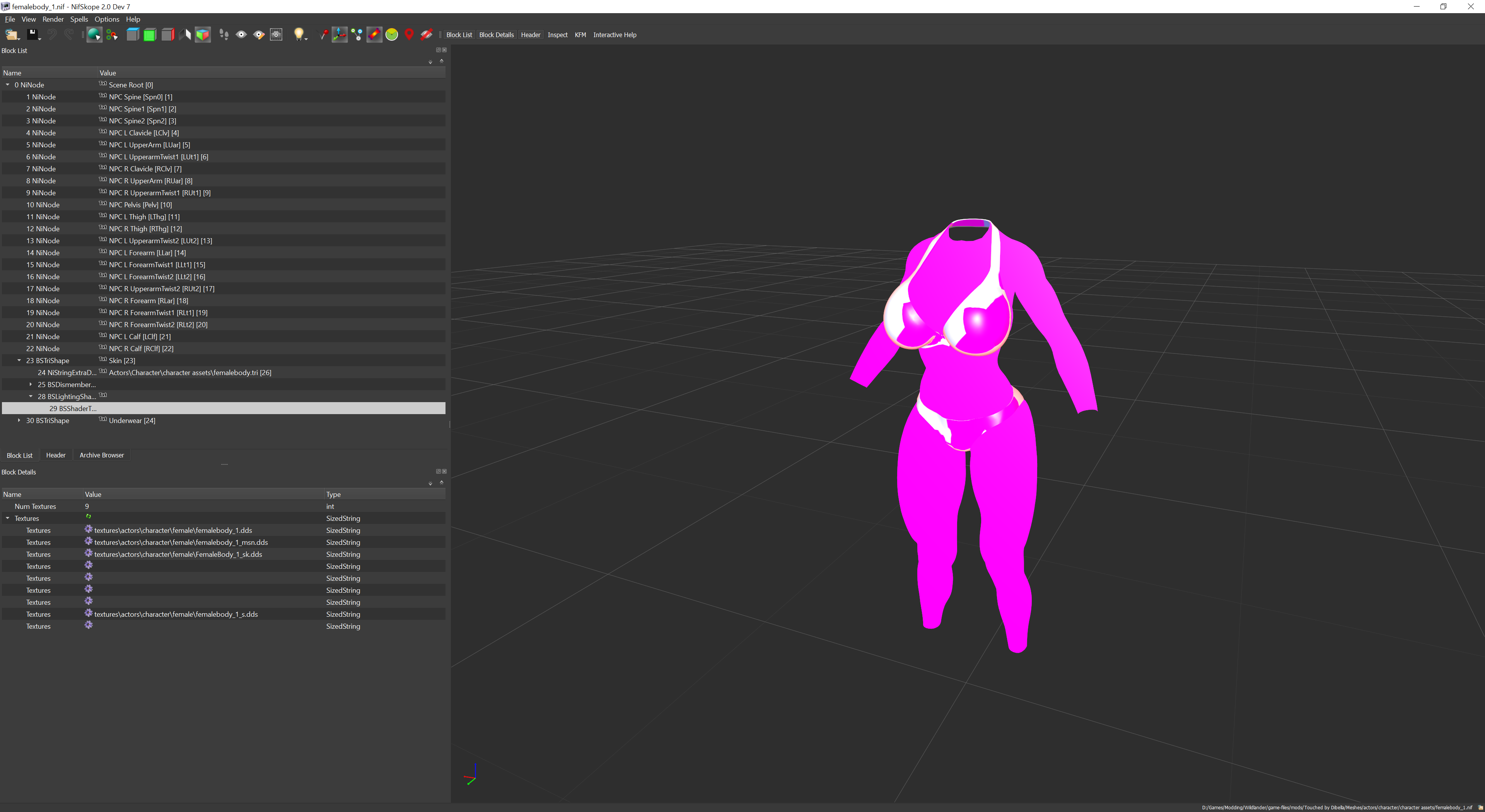Take a viewport screenshot with the camera icon

coord(276,34)
